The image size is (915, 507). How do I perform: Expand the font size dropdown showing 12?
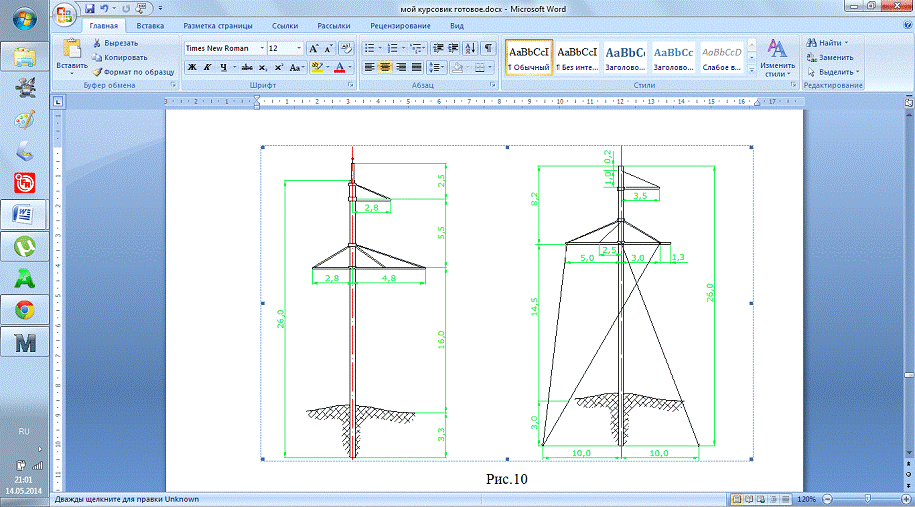(x=299, y=48)
